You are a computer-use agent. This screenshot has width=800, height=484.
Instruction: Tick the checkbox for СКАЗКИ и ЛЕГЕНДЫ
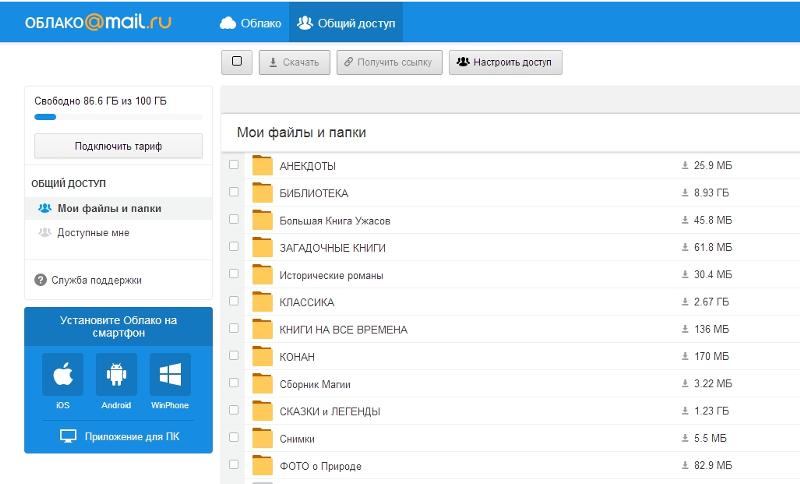[x=234, y=410]
